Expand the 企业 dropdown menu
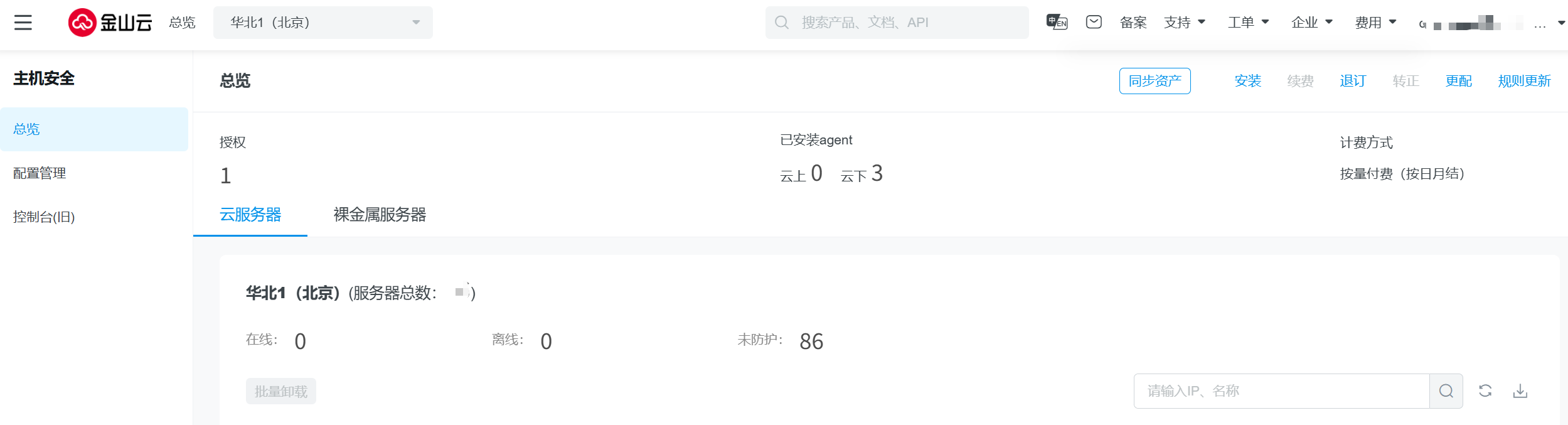The image size is (1568, 425). tap(1311, 23)
